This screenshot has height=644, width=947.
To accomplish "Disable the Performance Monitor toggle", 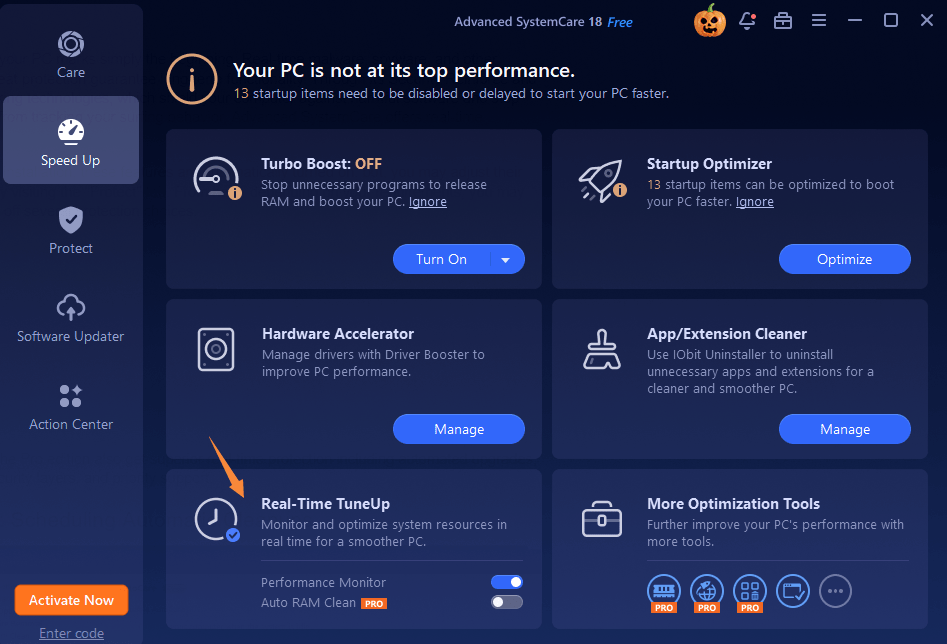I will pos(507,582).
